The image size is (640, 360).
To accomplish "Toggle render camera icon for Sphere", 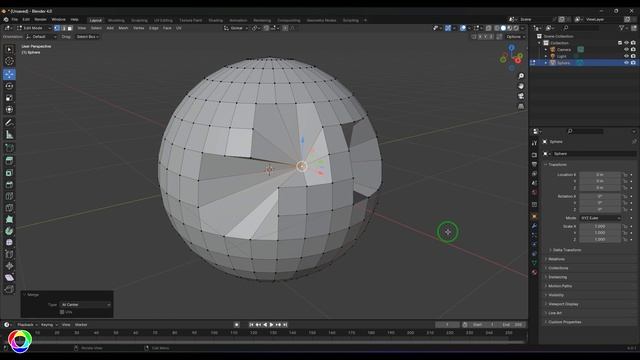I will tap(633, 63).
